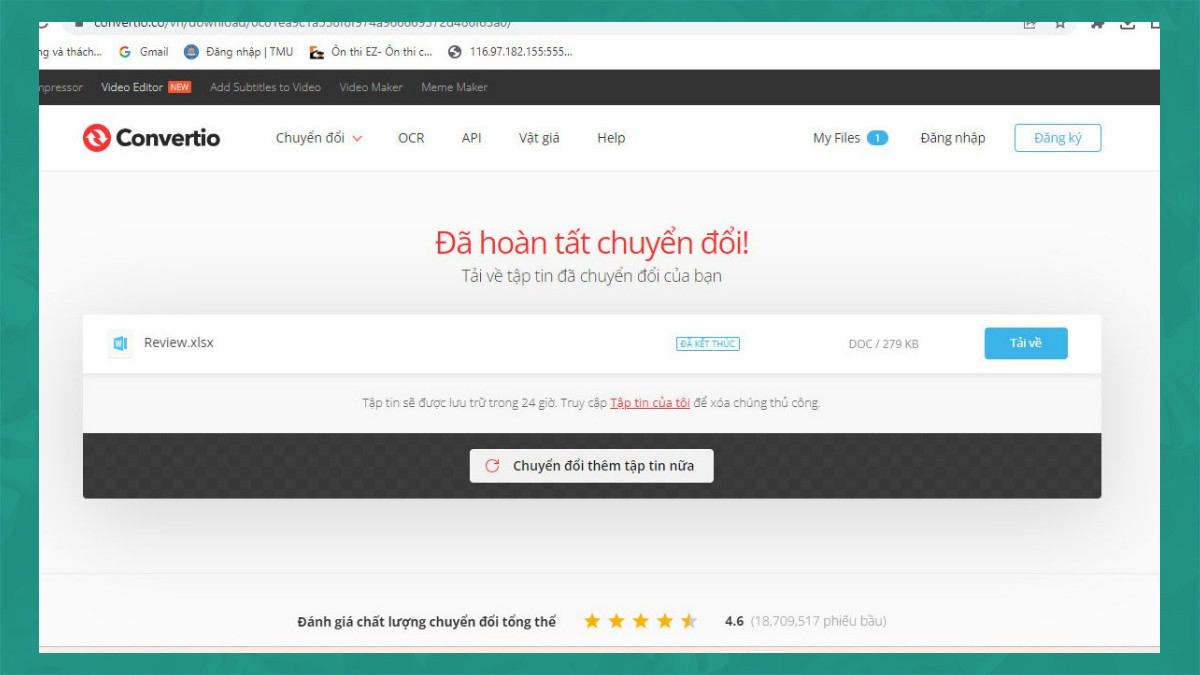Open the Đăng nhập | TMU bookmark
Screen dimensions: 1200x675
239,52
